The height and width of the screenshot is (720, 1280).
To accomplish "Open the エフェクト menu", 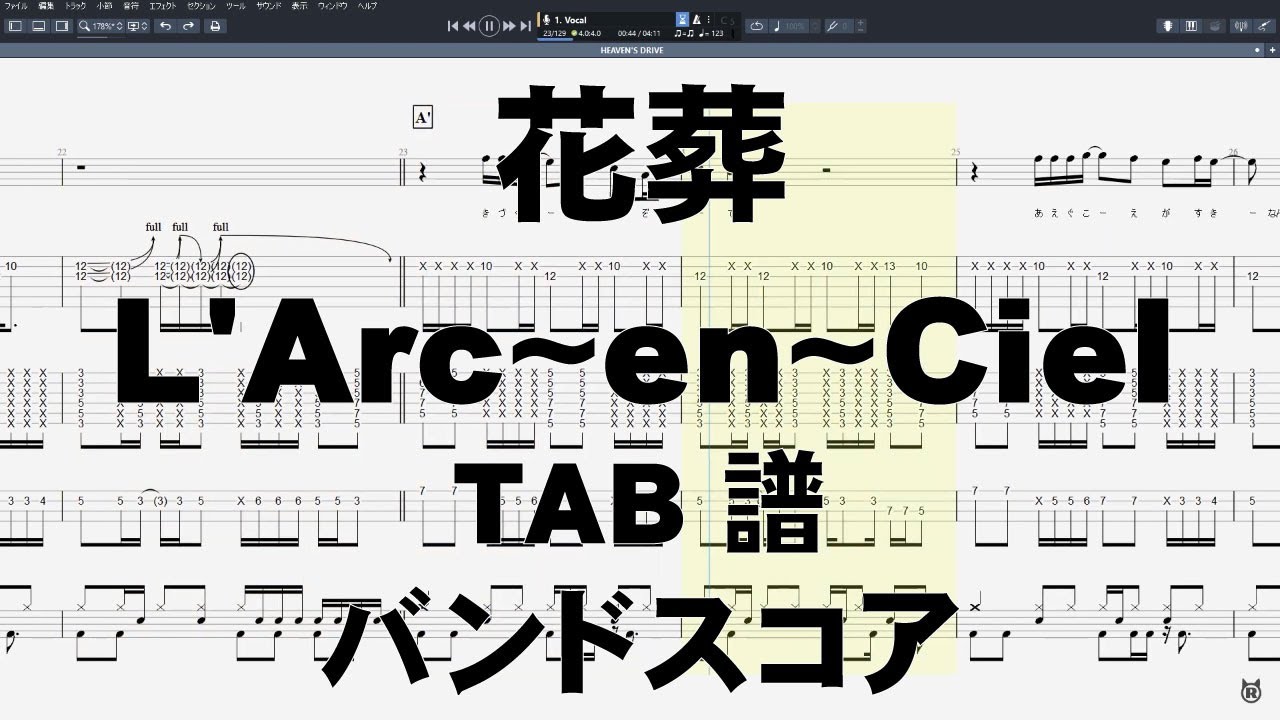I will [x=163, y=6].
